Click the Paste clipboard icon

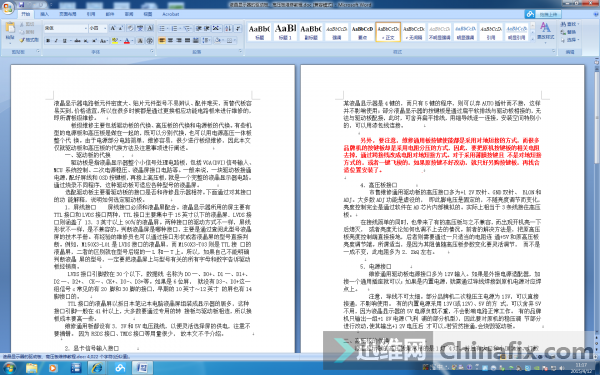pyautogui.click(x=10, y=30)
